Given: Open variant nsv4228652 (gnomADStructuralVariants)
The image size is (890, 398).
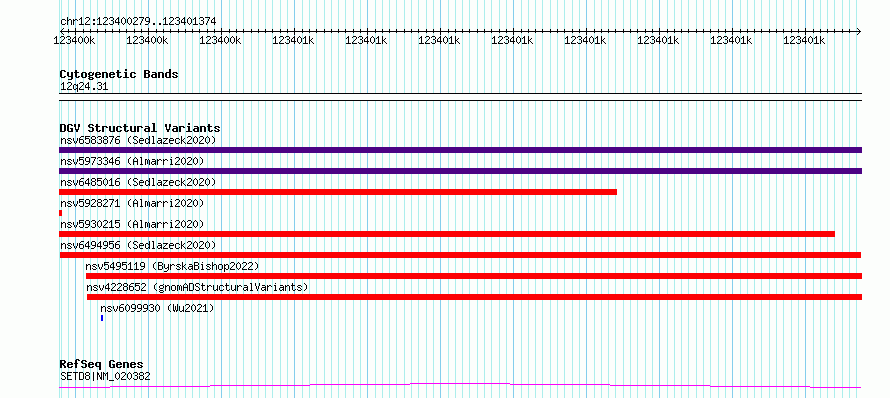Looking at the screenshot, I should point(198,287).
